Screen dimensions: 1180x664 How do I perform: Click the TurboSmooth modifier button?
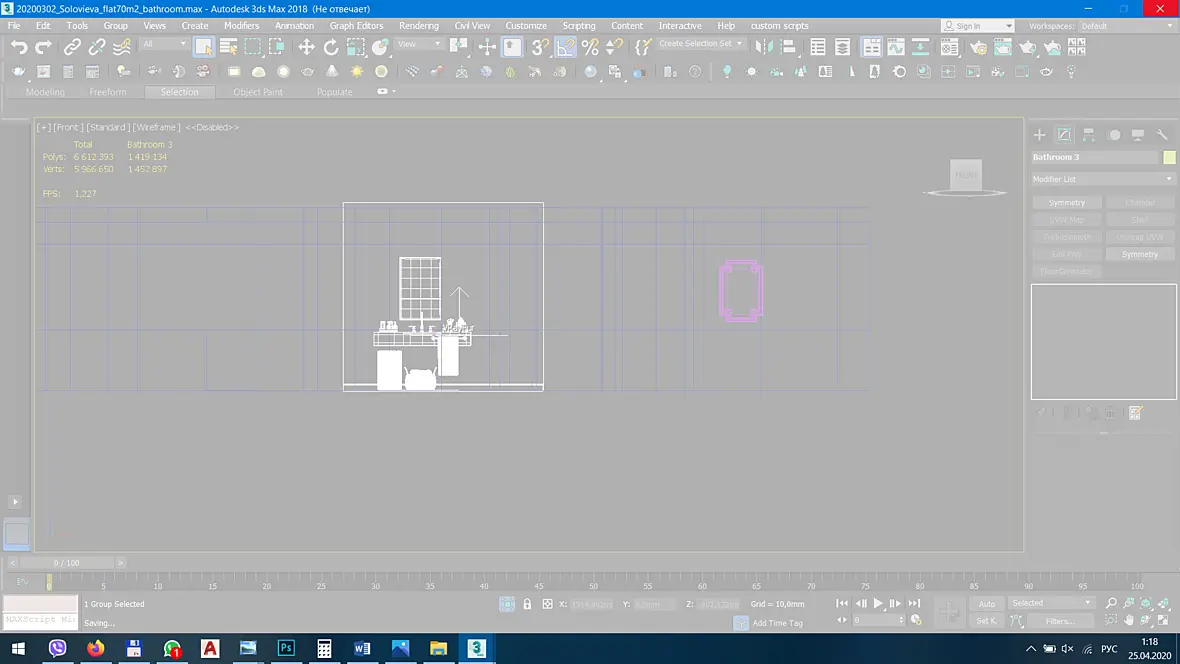tap(1066, 237)
